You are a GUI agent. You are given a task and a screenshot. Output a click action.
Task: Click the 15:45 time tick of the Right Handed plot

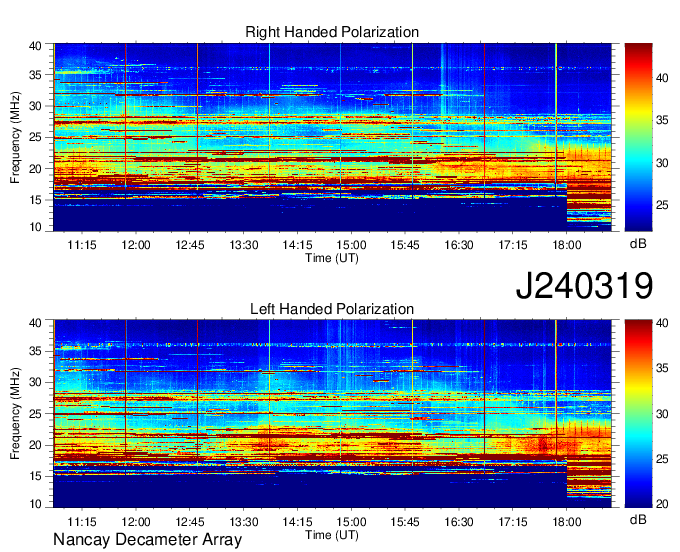(x=405, y=245)
